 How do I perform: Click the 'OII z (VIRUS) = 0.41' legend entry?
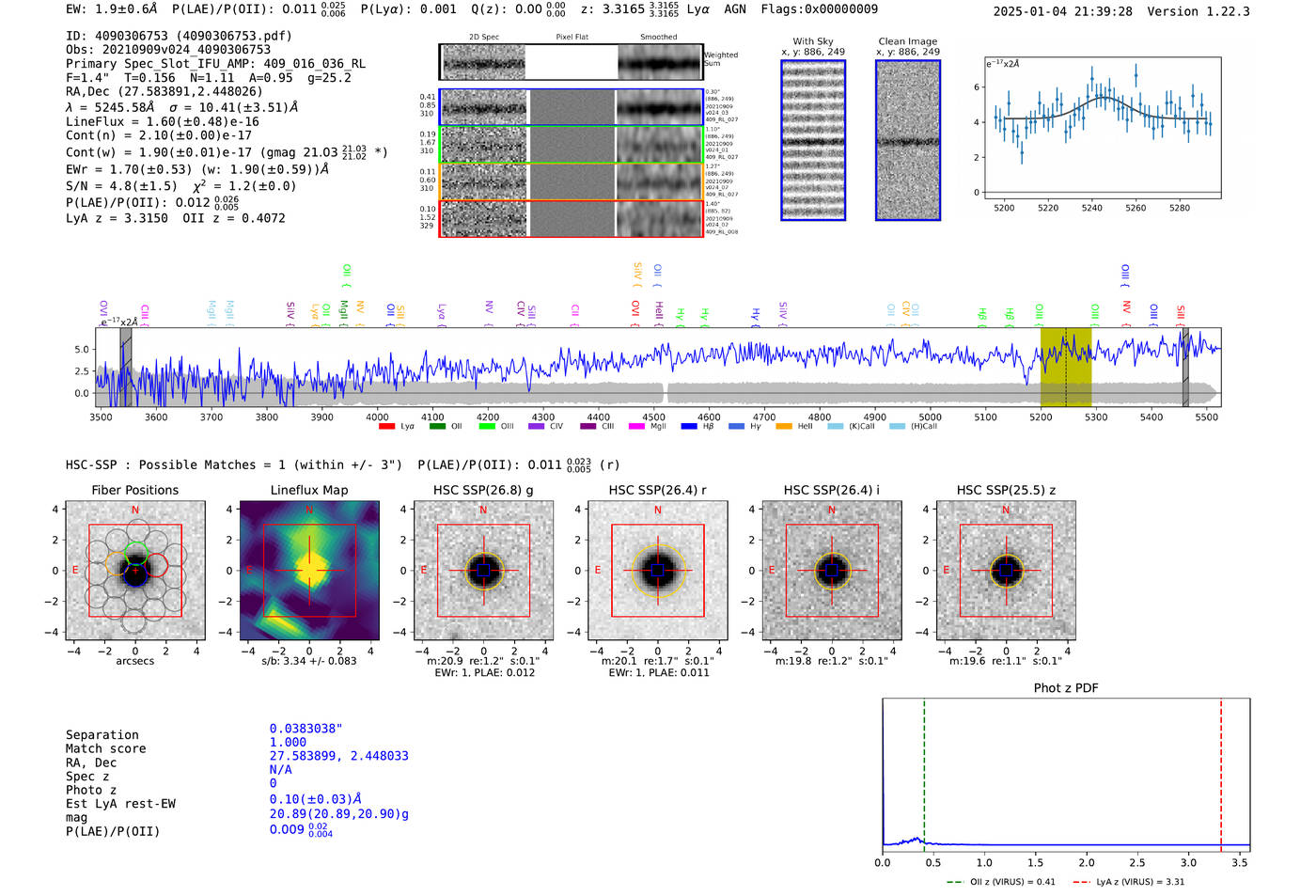(1001, 882)
